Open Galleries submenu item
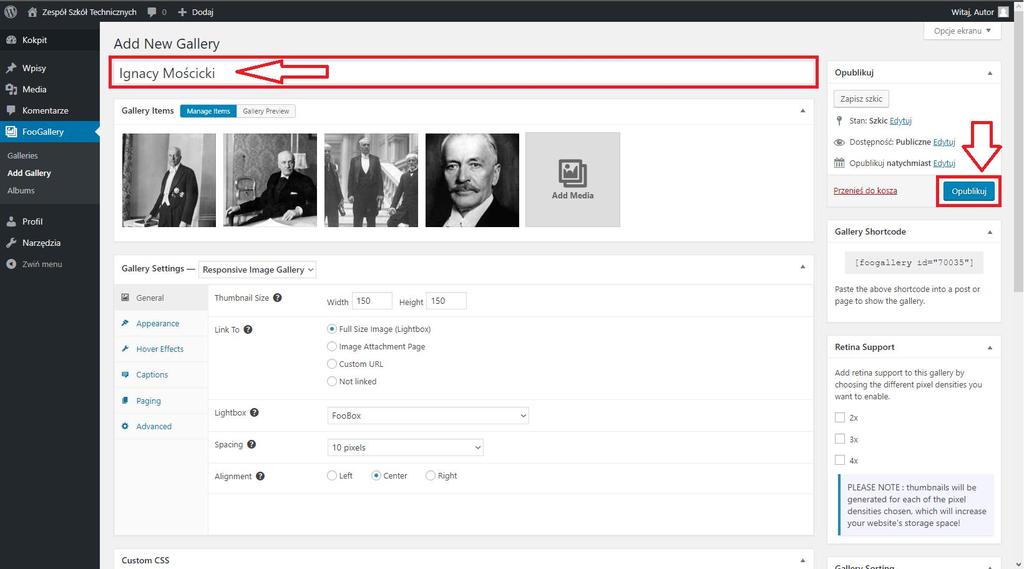Image resolution: width=1024 pixels, height=569 pixels. pos(23,155)
